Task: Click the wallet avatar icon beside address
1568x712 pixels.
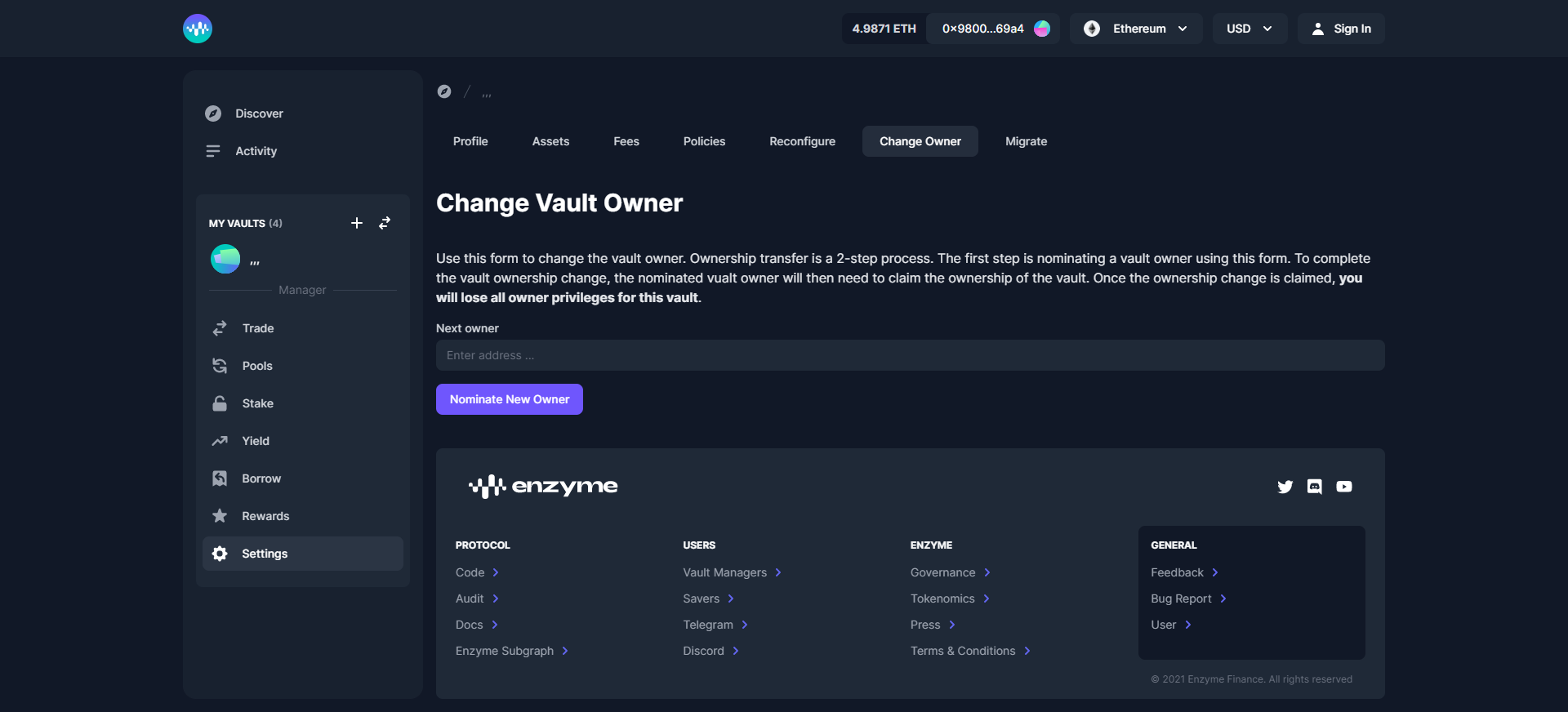Action: (1042, 29)
